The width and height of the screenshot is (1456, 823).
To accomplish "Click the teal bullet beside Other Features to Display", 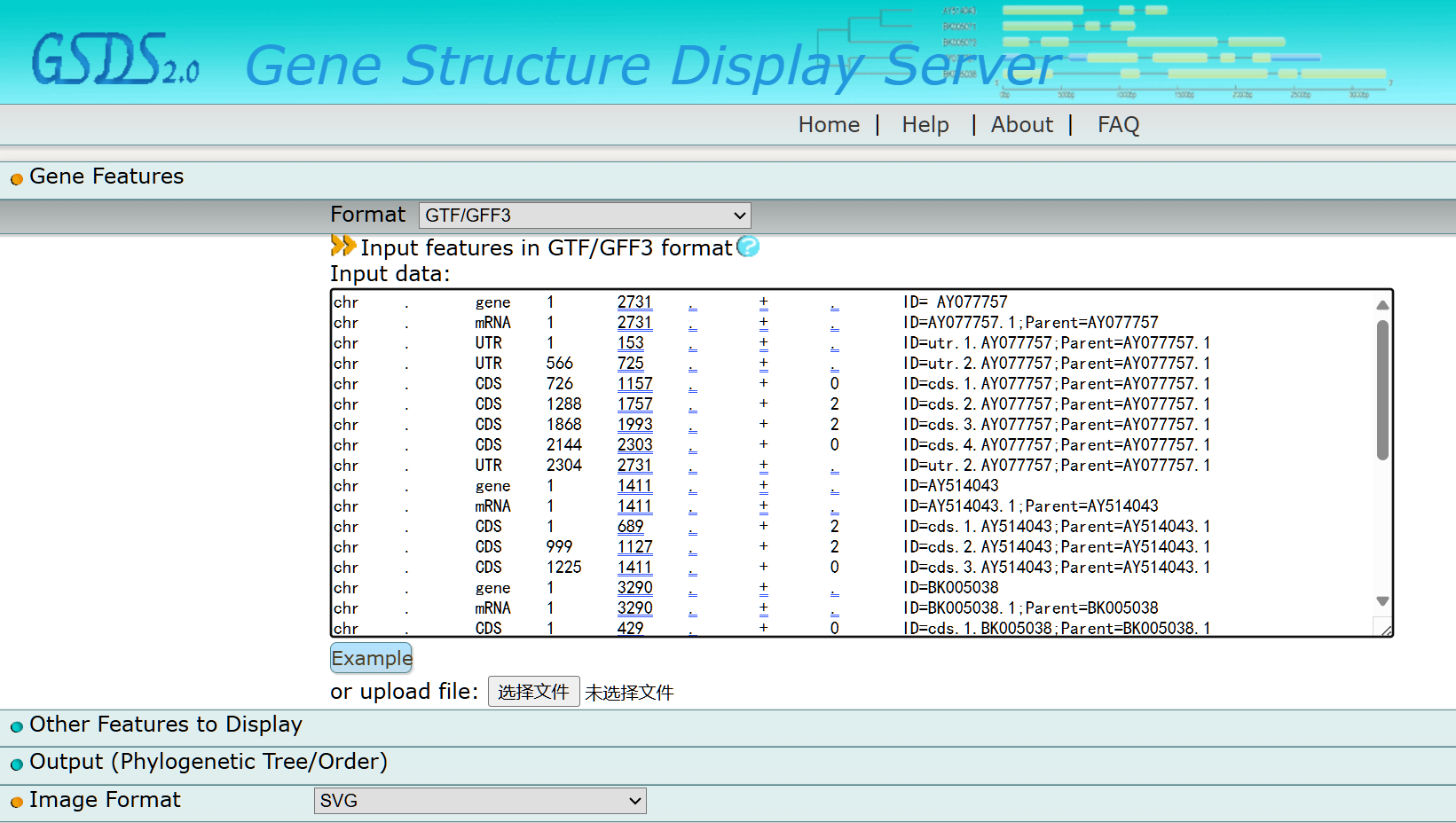I will click(17, 727).
